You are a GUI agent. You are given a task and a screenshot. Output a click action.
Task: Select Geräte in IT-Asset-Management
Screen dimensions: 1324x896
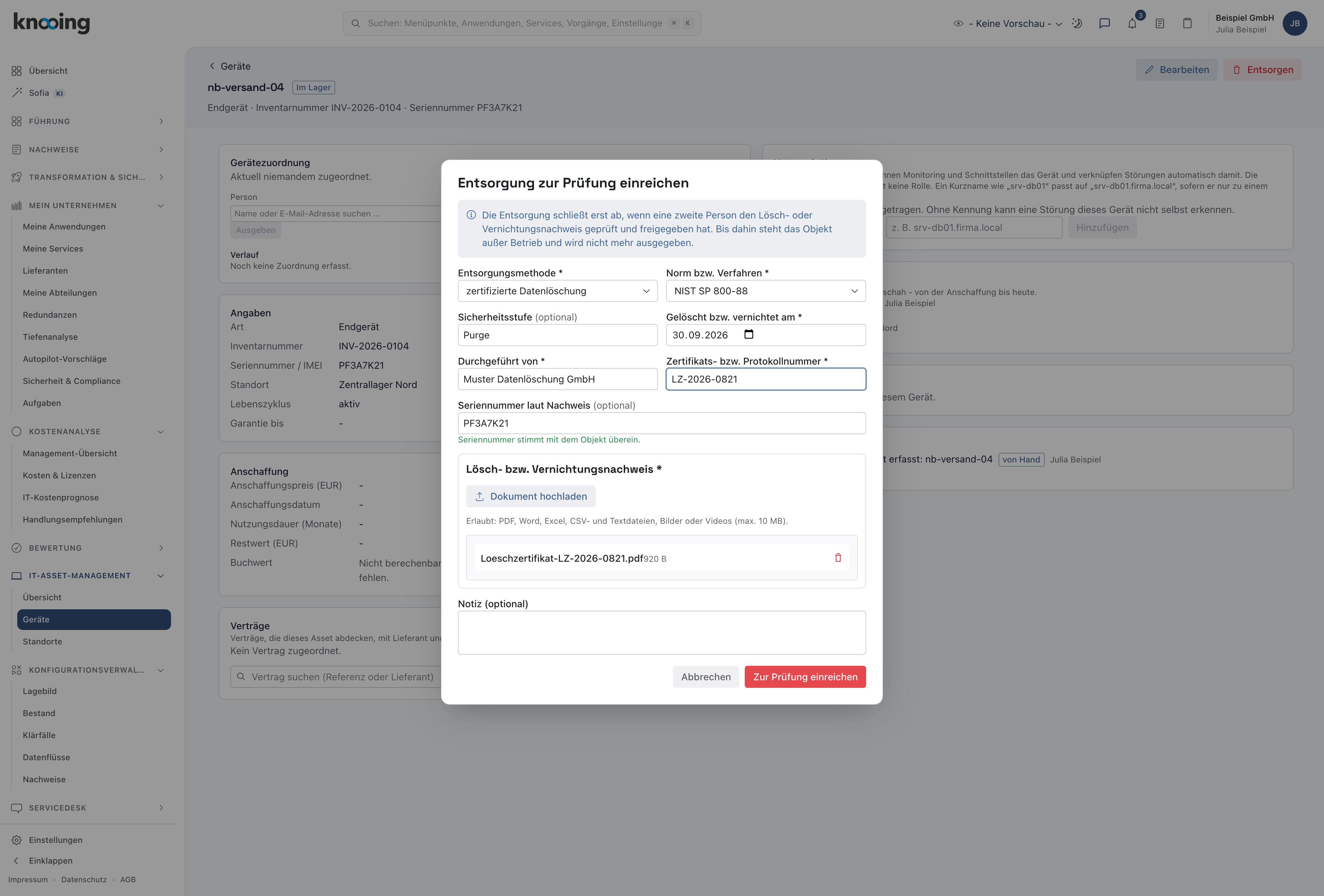94,619
